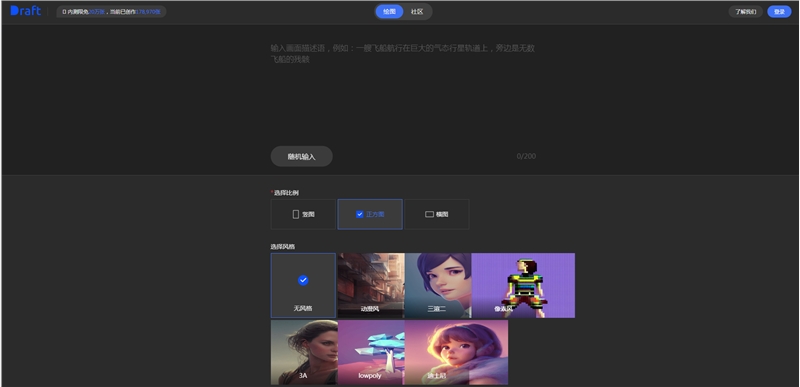Viewport: 800px width, 387px height.
Task: Select the landscape rectangle ratio icon
Action: tap(429, 214)
